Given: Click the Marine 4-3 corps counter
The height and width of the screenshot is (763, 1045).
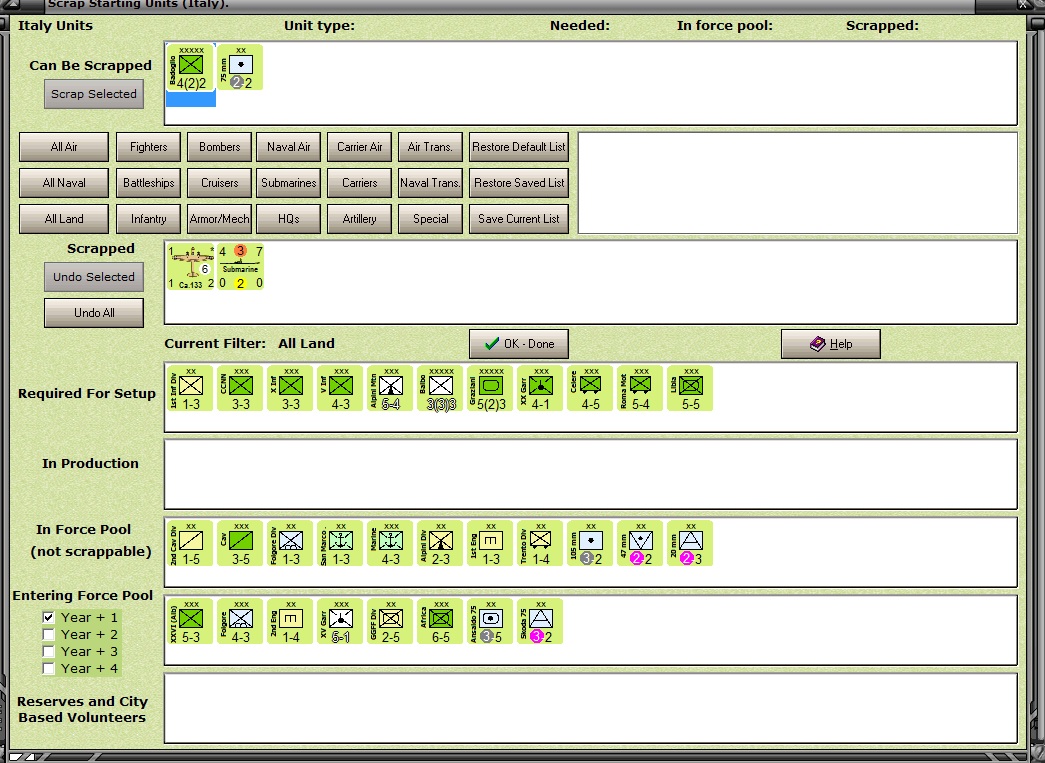Looking at the screenshot, I should 391,544.
